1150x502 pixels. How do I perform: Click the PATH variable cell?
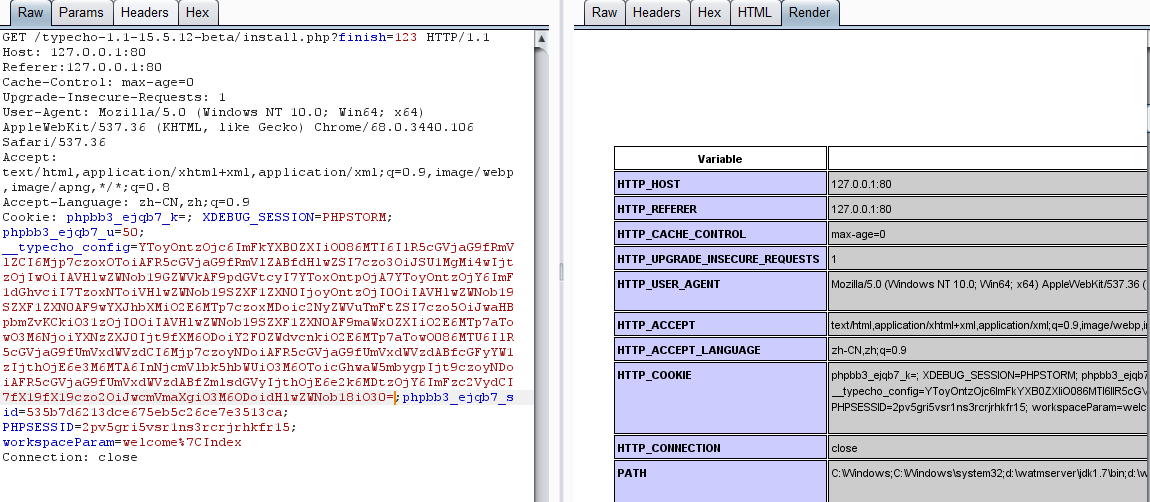(x=719, y=481)
